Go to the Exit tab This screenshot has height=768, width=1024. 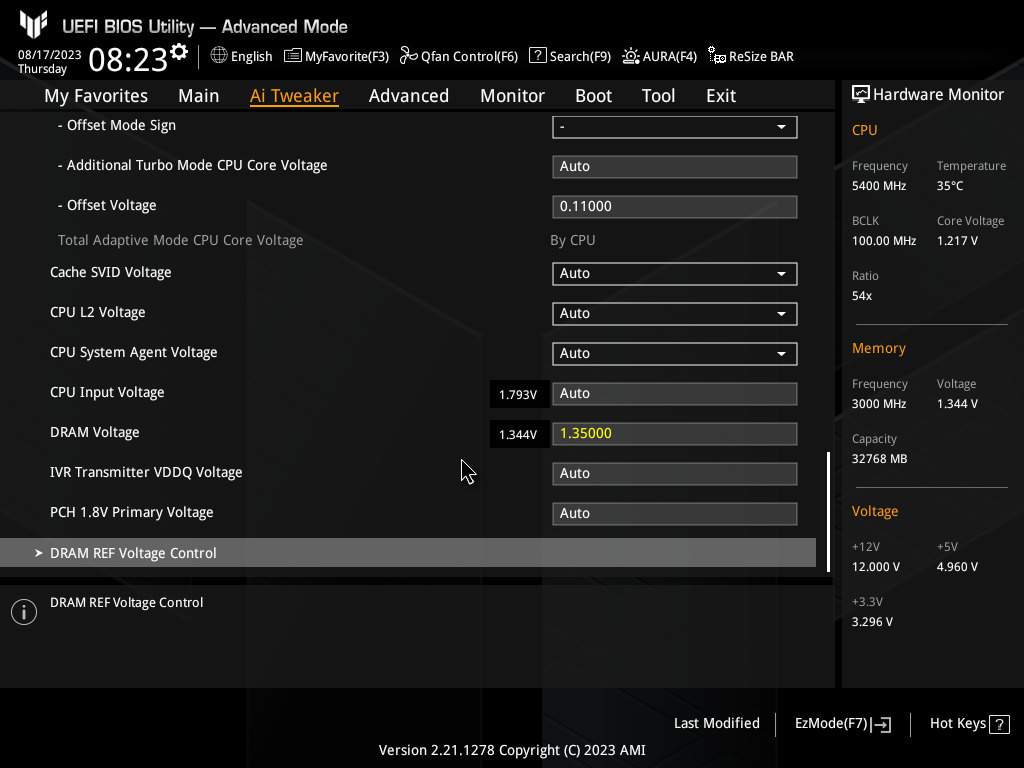point(721,96)
